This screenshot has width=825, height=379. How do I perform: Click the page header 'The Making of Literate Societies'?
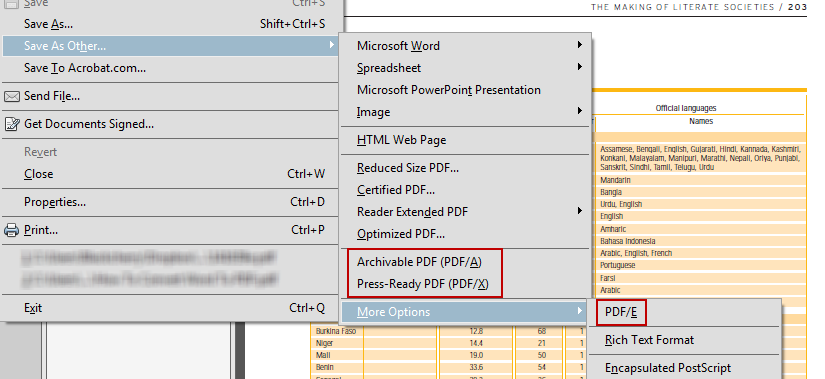point(682,7)
